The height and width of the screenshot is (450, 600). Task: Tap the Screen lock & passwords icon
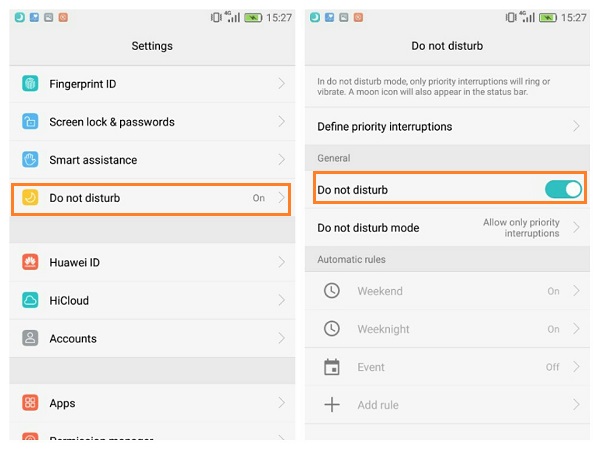click(x=30, y=122)
